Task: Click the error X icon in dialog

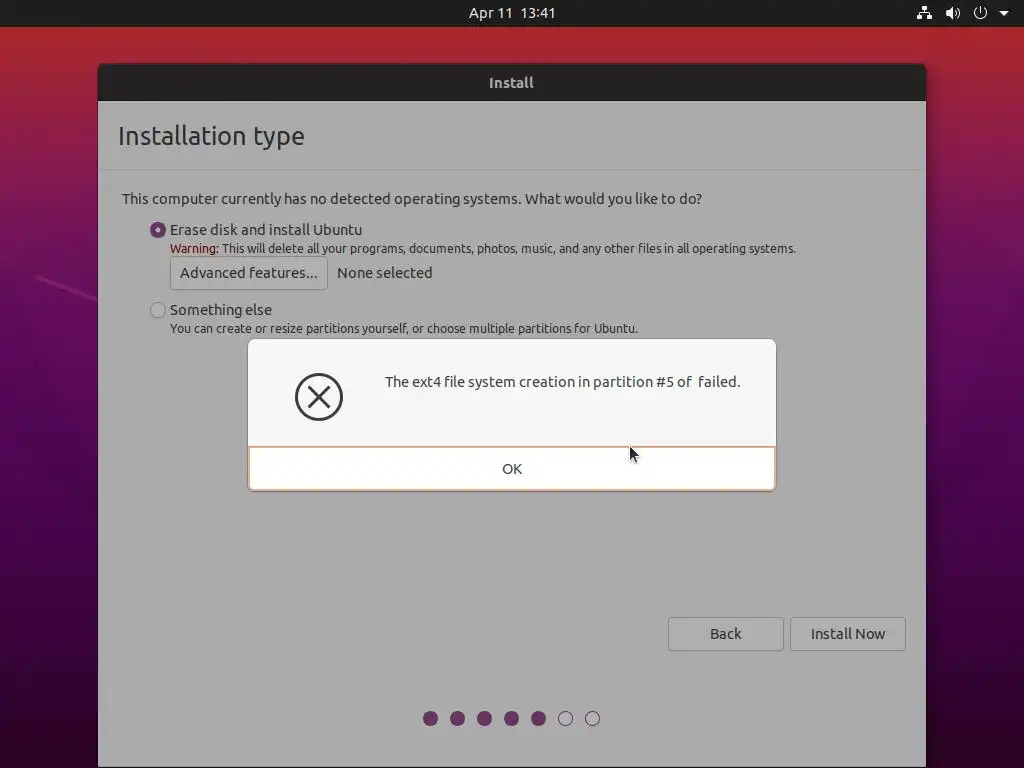Action: 319,396
